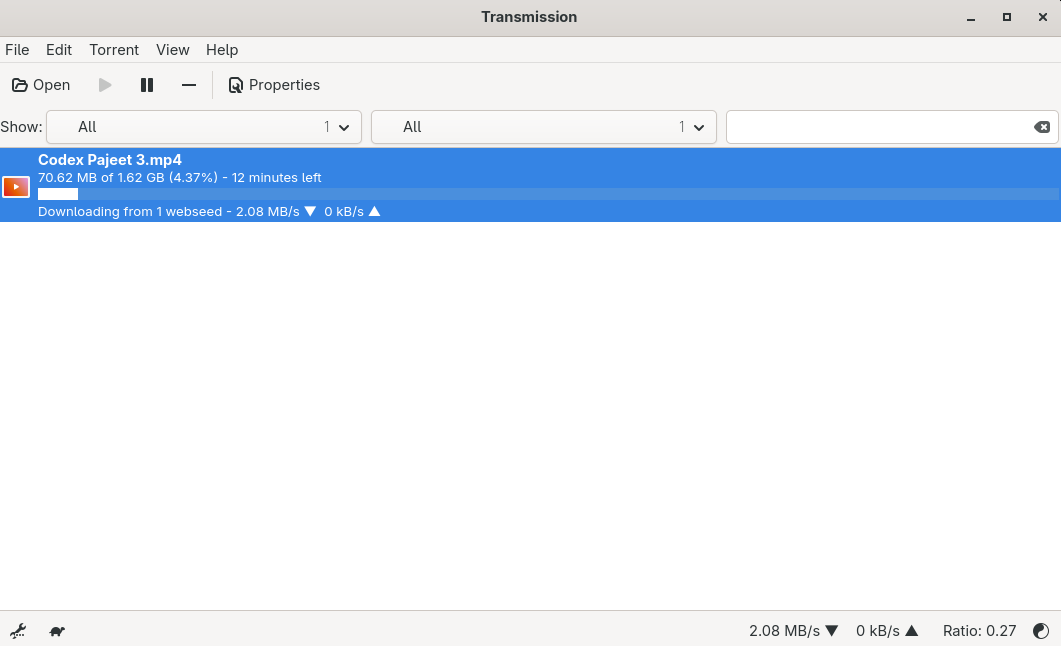
Task: Expand the tracker filter dropdown showing All
Action: 544,127
